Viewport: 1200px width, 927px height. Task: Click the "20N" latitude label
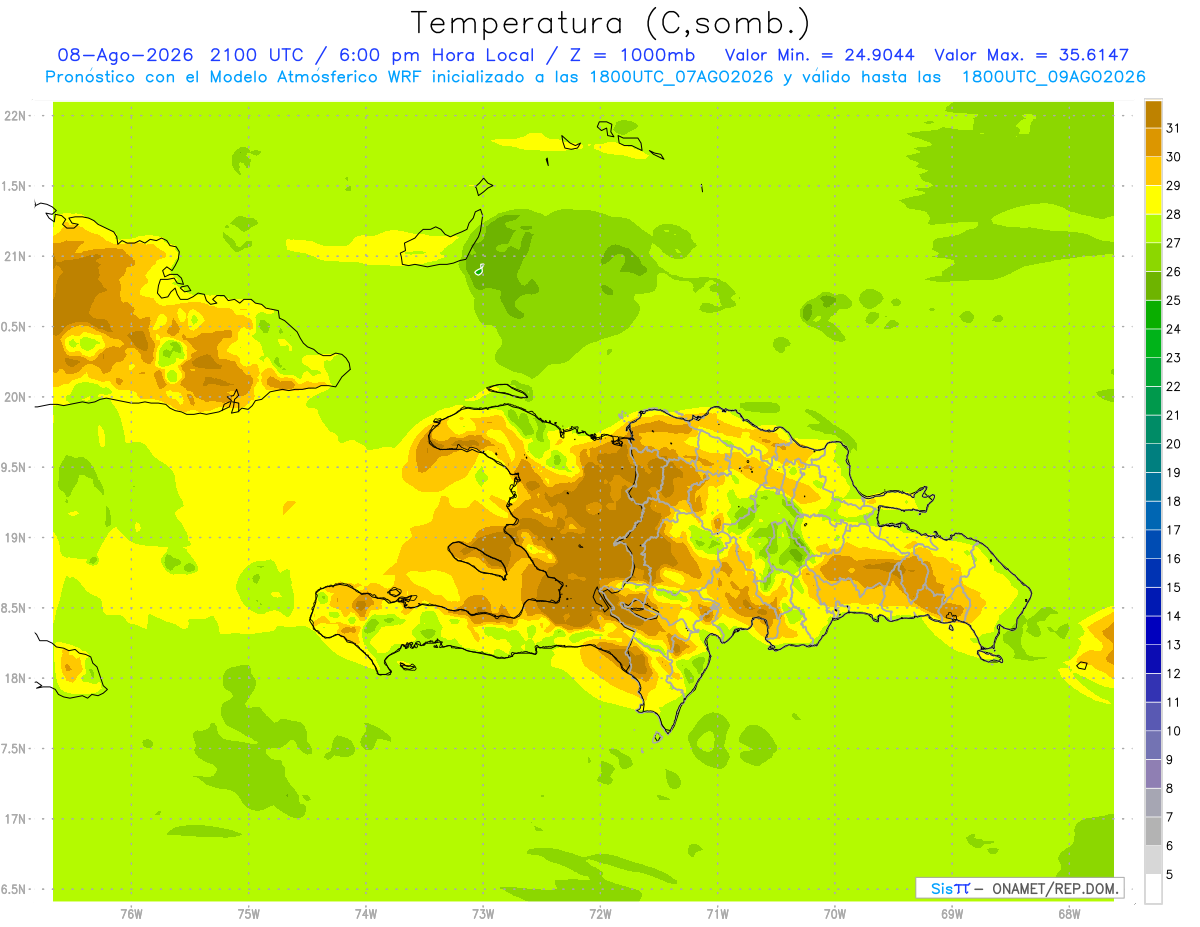(14, 398)
